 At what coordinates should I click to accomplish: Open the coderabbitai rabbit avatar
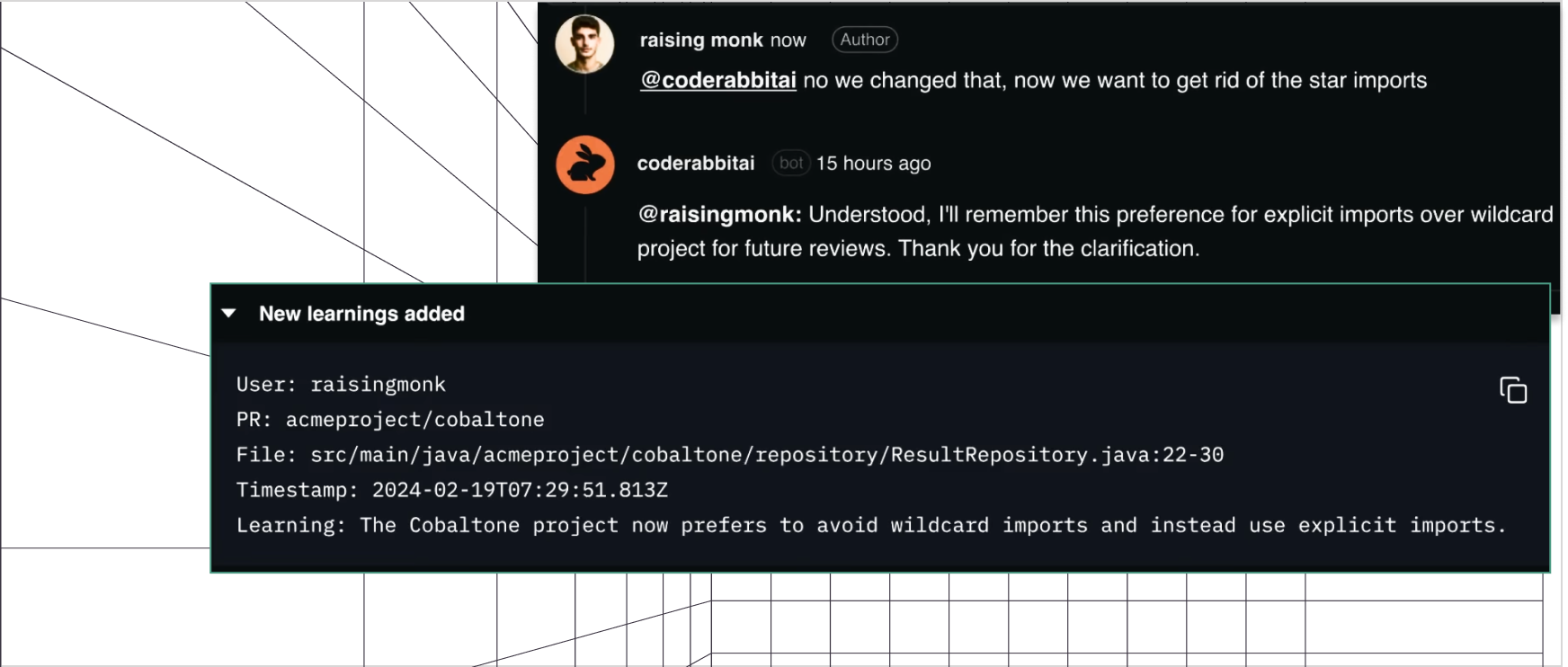pos(585,165)
